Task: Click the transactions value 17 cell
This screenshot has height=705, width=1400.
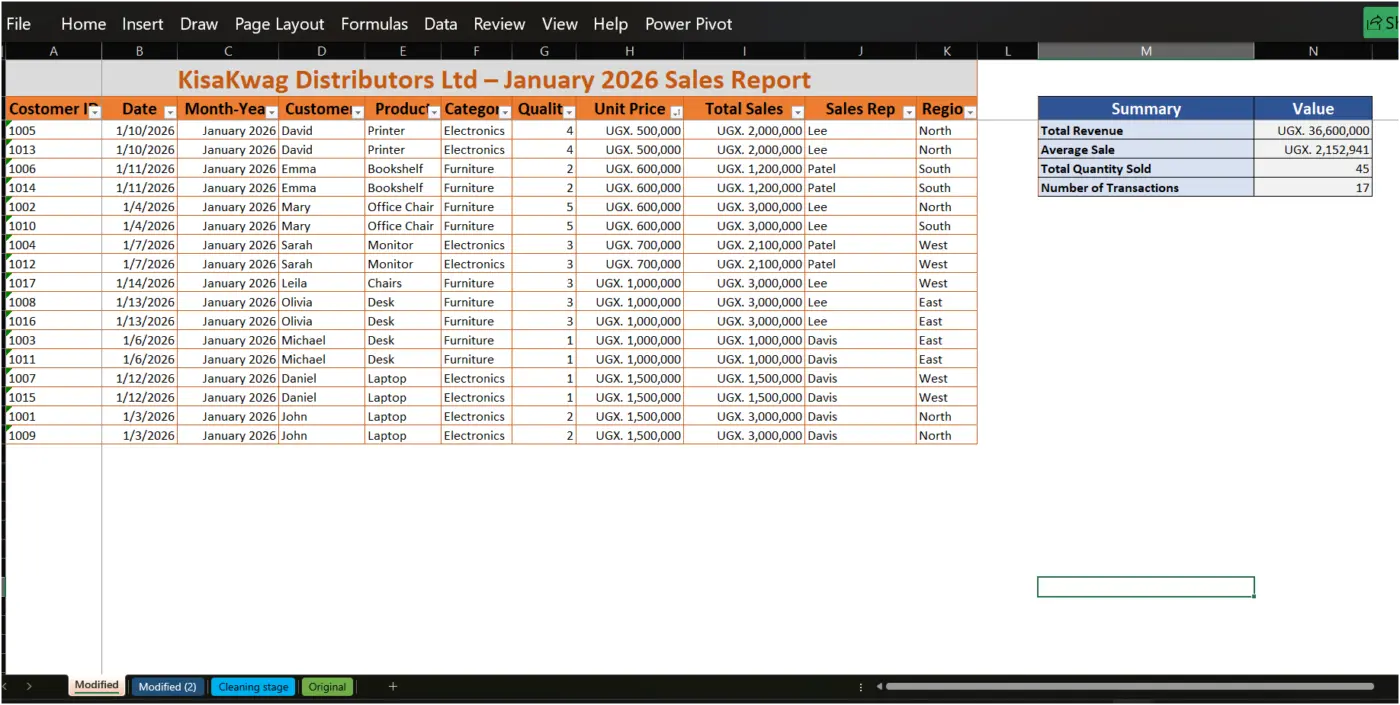Action: point(1313,188)
